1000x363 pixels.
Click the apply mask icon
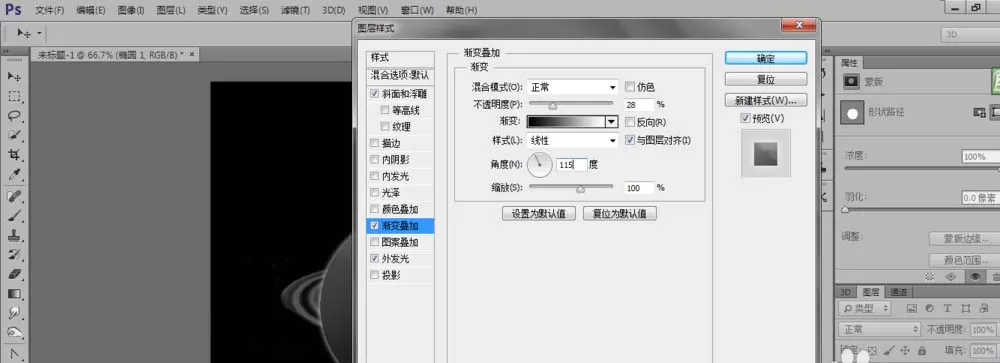pos(950,276)
